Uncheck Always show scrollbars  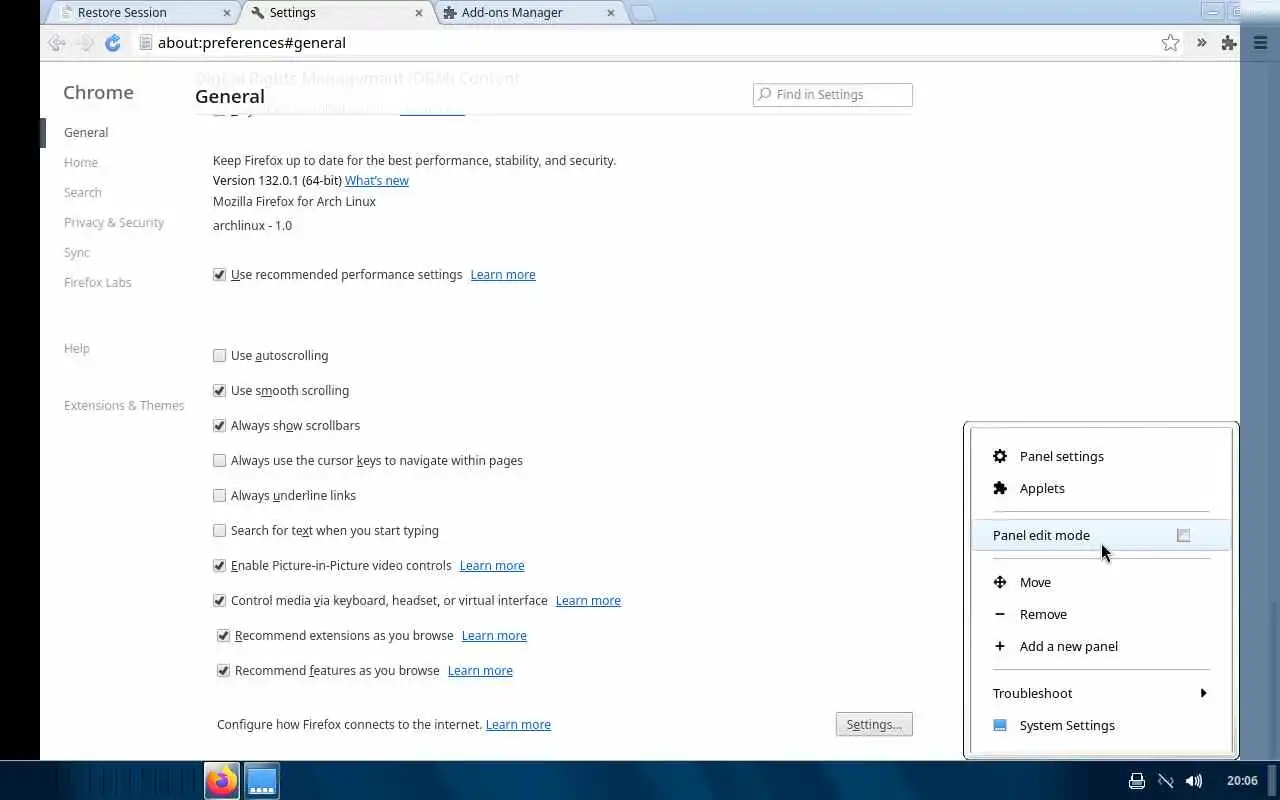(219, 425)
